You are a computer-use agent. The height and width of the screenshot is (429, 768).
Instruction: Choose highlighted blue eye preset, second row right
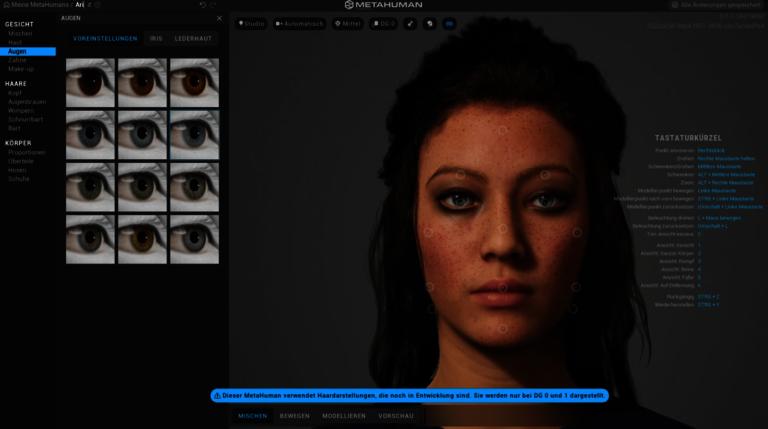pos(194,135)
